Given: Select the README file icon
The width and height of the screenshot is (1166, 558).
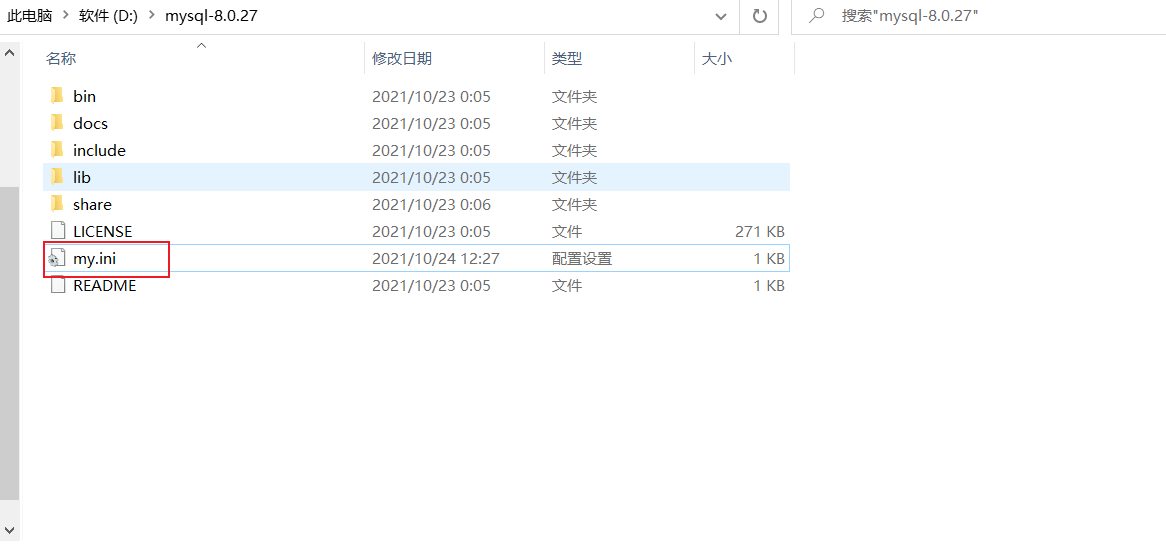Looking at the screenshot, I should (x=57, y=285).
